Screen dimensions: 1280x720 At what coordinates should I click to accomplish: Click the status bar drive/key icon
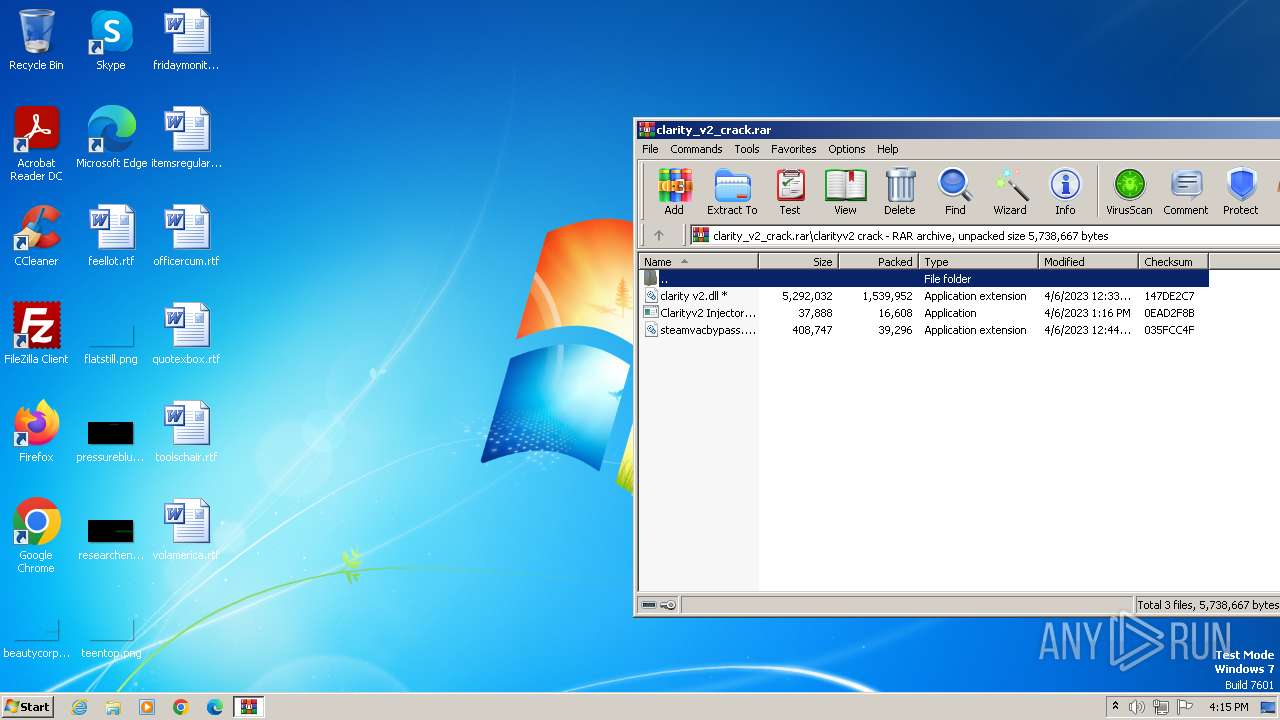point(658,605)
